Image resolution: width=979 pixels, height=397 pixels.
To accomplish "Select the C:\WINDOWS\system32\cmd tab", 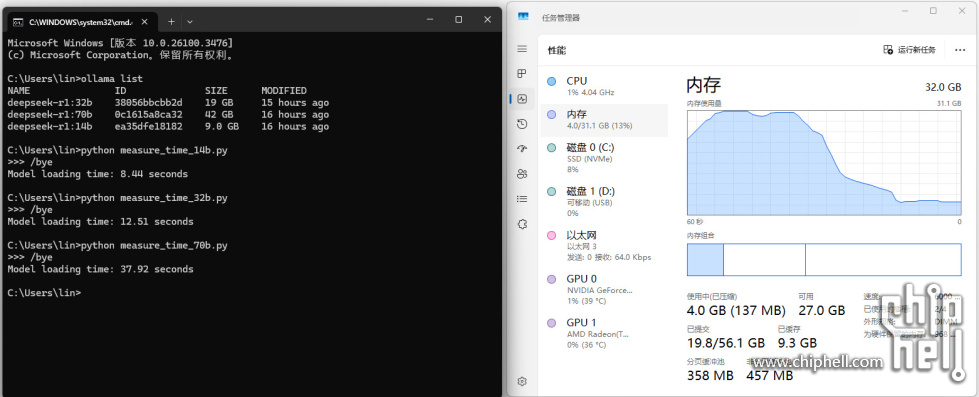I will click(82, 21).
